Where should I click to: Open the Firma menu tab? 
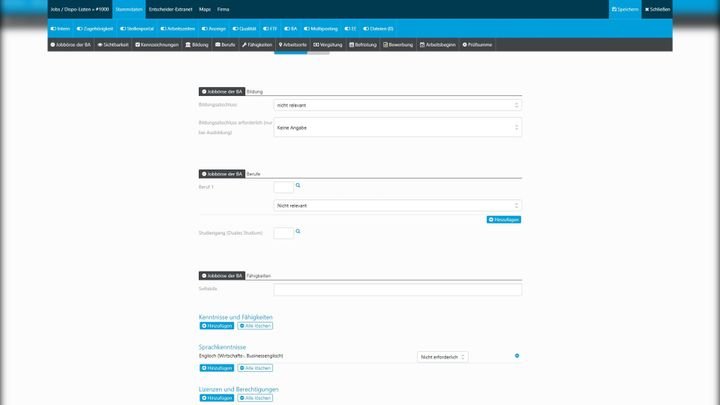coord(223,9)
